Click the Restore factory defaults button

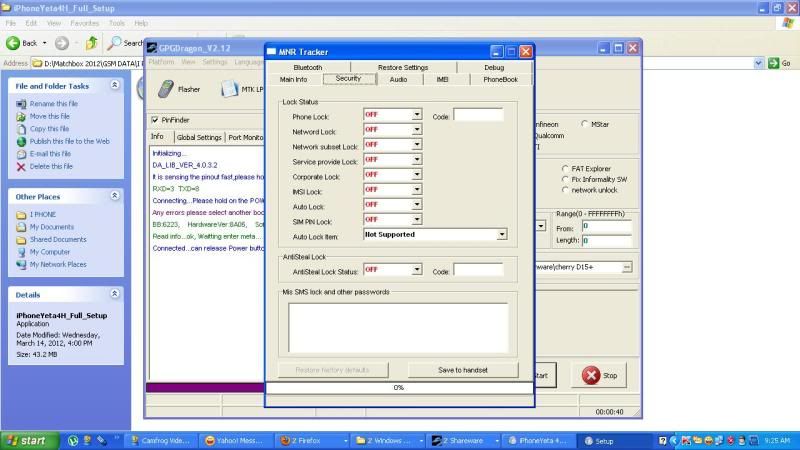[333, 370]
